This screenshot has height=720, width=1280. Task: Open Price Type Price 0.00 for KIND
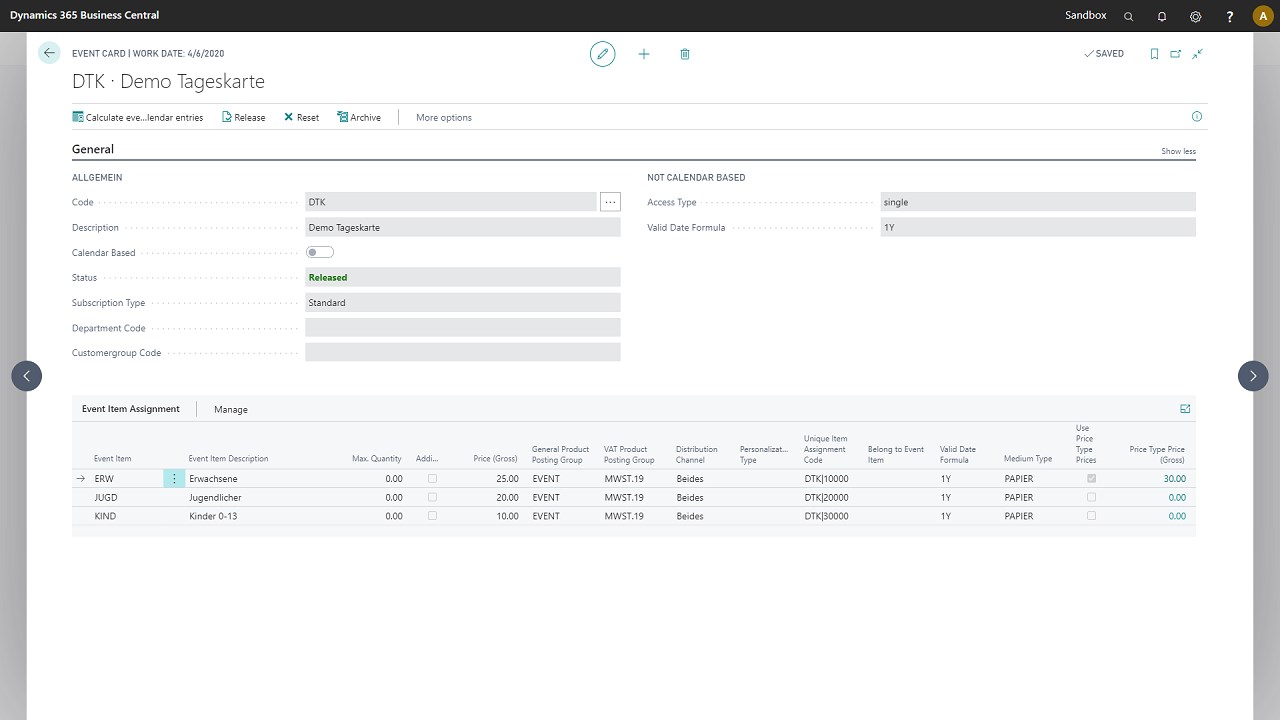point(1177,516)
